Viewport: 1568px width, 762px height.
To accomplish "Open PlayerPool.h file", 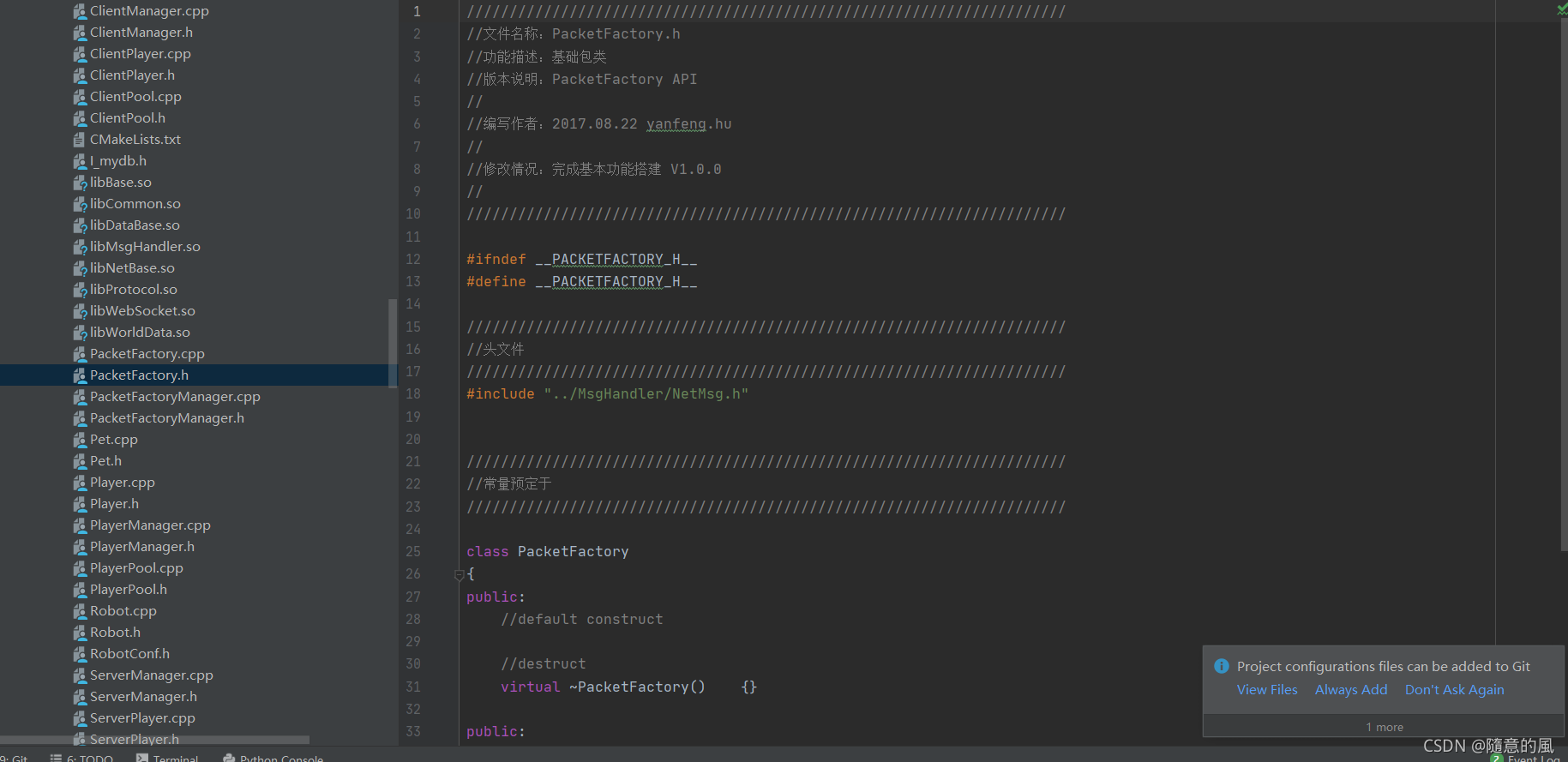I will click(x=129, y=590).
